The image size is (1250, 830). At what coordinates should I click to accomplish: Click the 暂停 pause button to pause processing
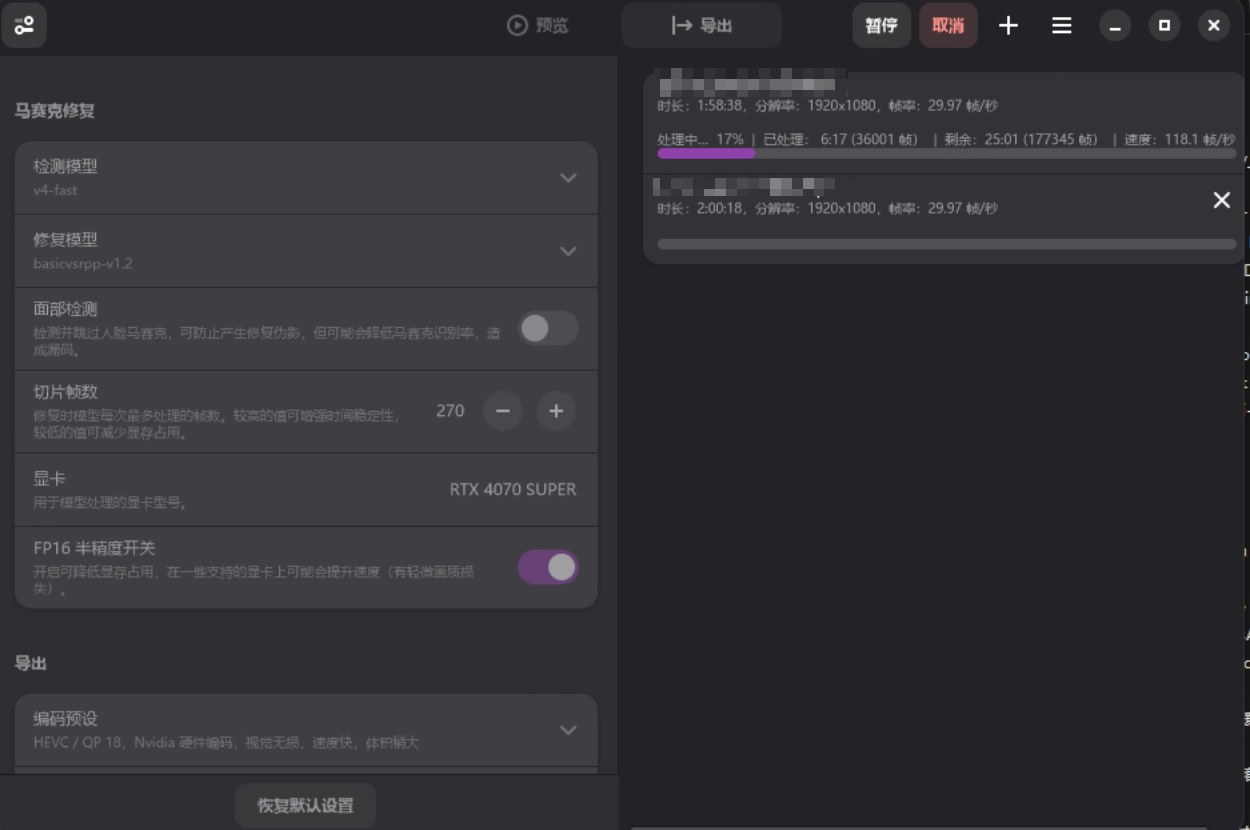coord(881,26)
